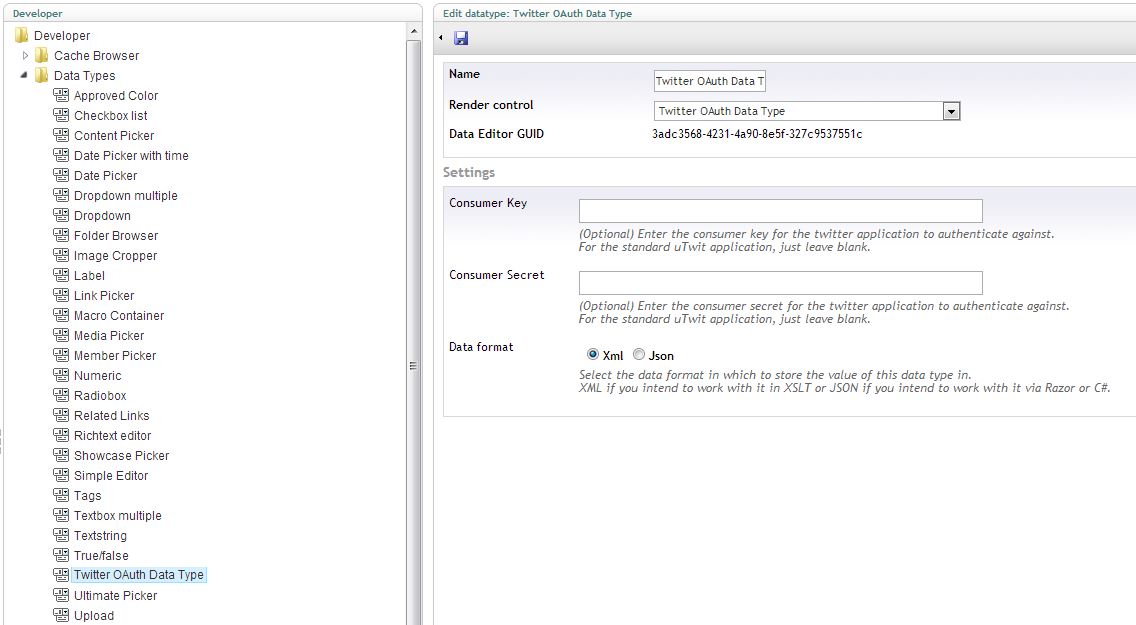1136x625 pixels.
Task: Click the Cache Browser folder icon
Action: [x=42, y=56]
